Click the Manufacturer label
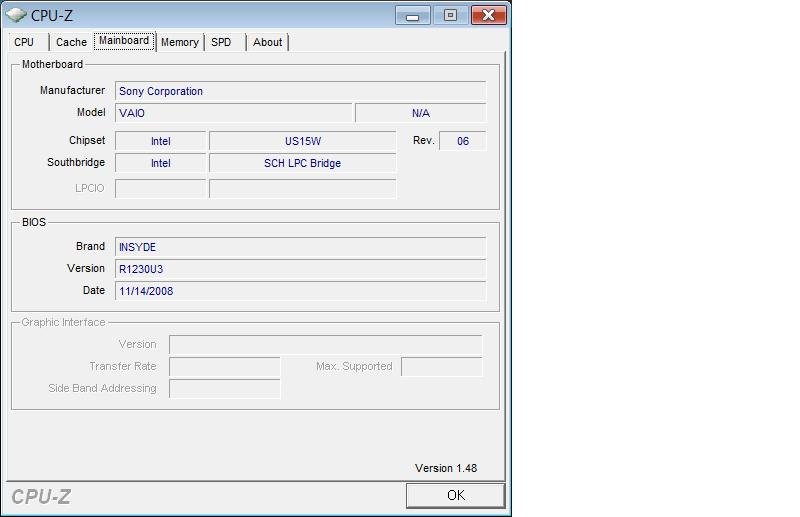Image resolution: width=800 pixels, height=517 pixels. (x=72, y=90)
